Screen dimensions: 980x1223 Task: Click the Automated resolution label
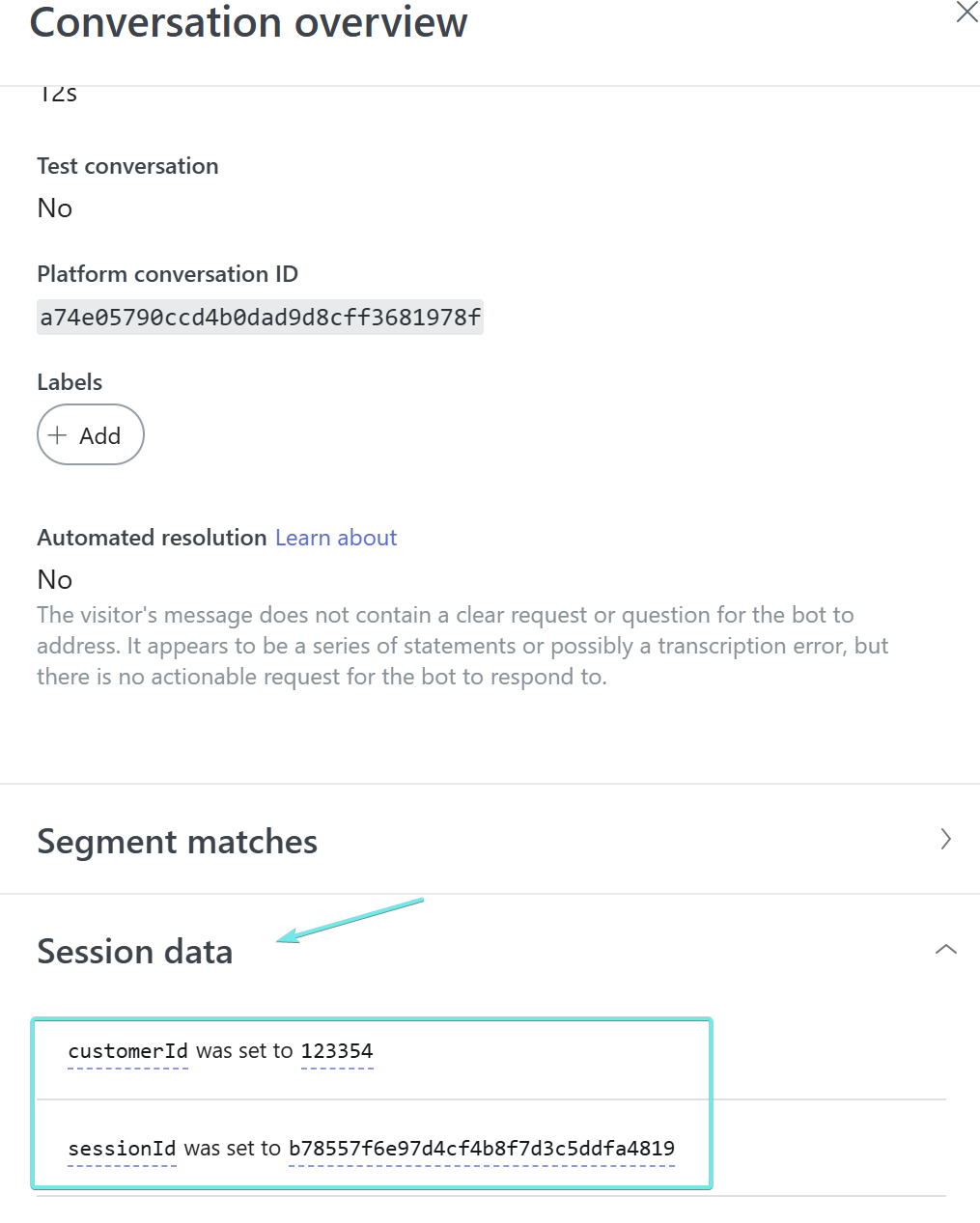[152, 538]
